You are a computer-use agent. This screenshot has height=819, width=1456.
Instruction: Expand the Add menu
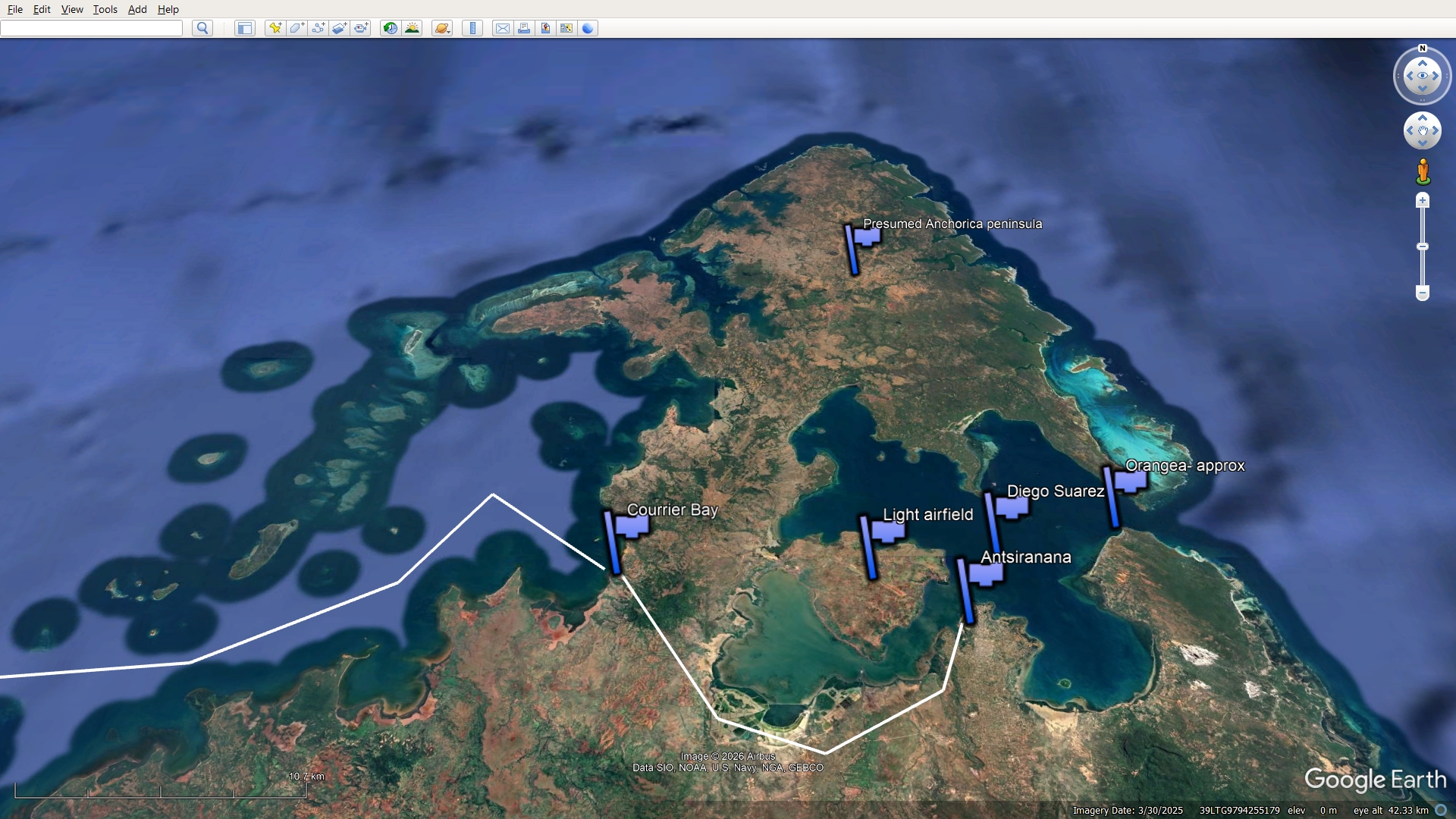pyautogui.click(x=137, y=9)
